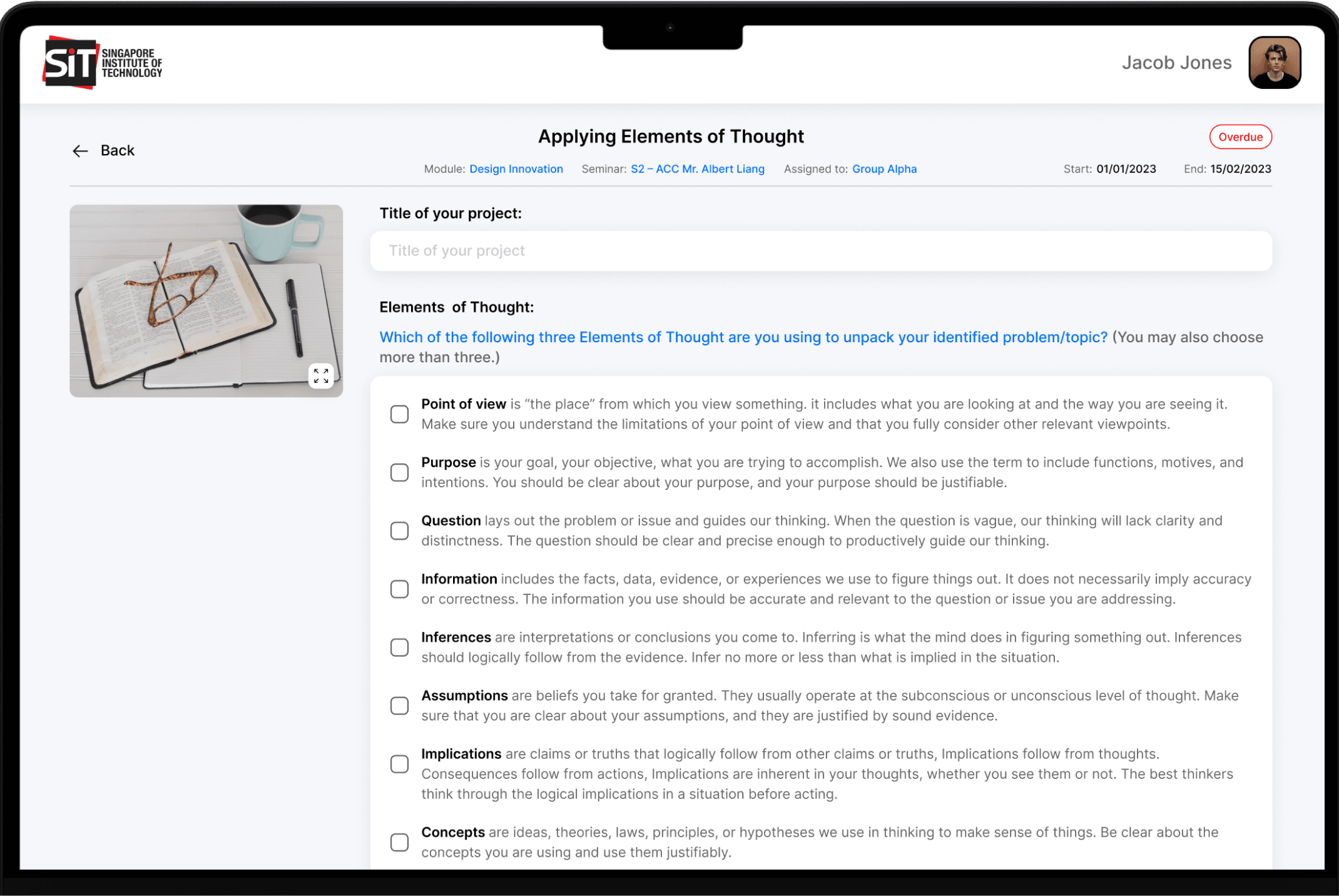
Task: Open the Design Innovation module link
Action: [516, 169]
